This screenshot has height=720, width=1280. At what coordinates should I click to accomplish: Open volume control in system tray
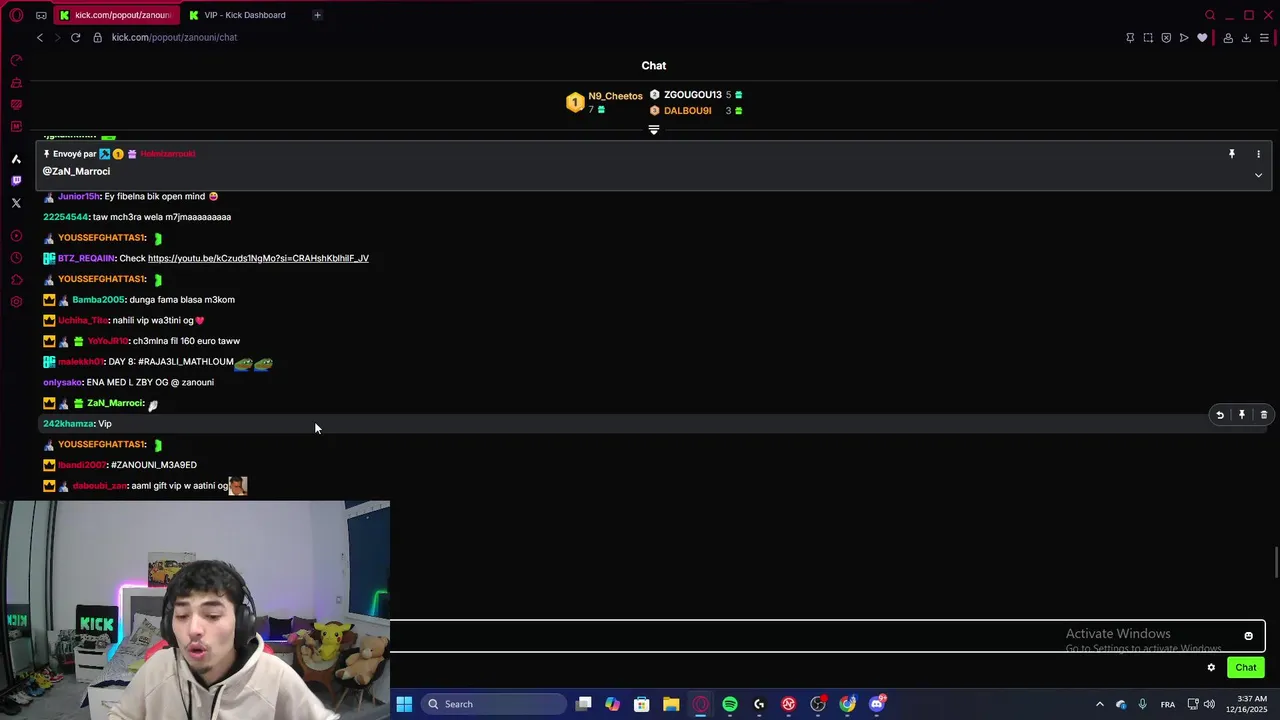pos(1209,704)
